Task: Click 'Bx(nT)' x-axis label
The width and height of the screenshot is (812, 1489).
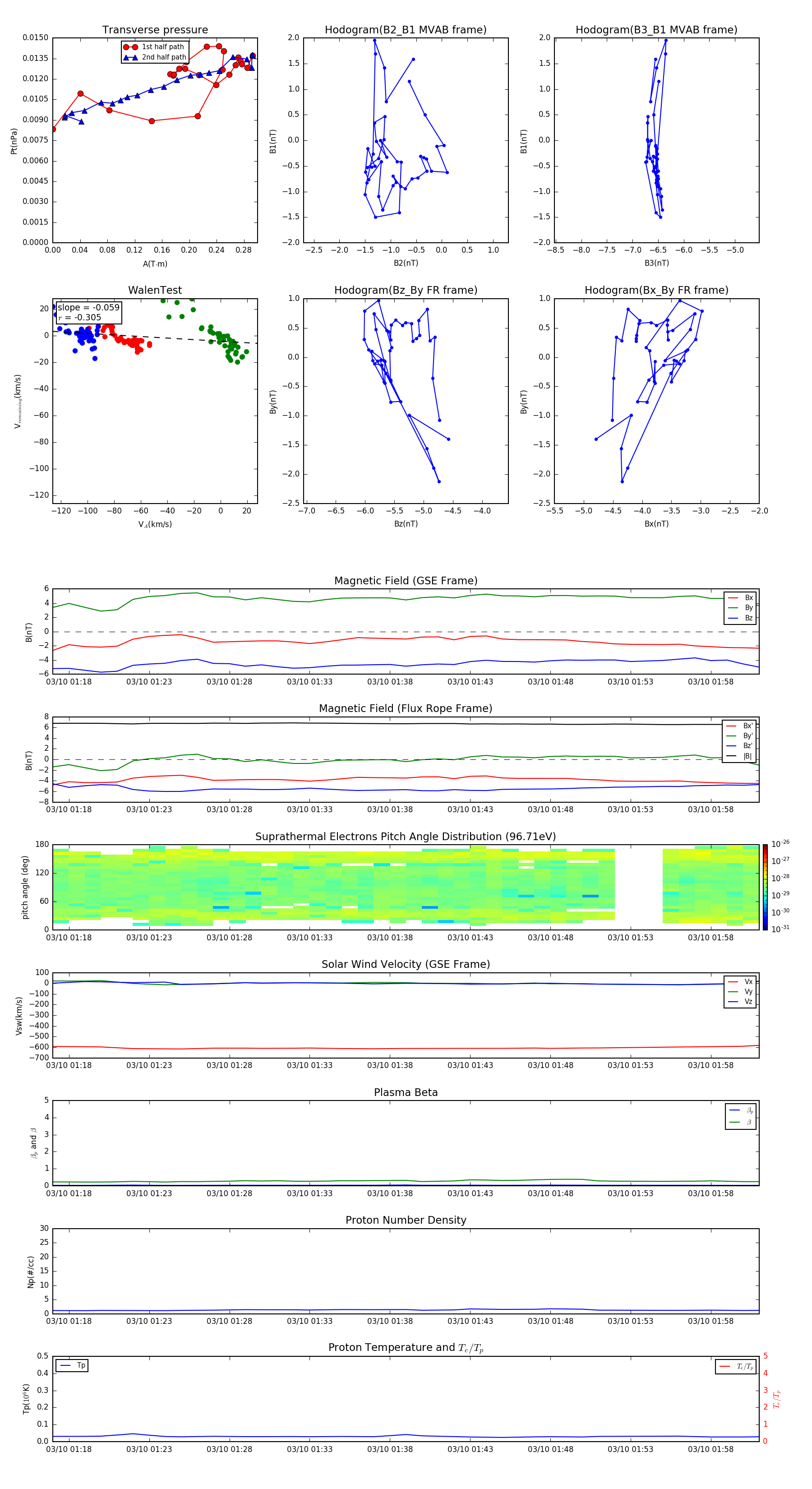Action: [656, 524]
